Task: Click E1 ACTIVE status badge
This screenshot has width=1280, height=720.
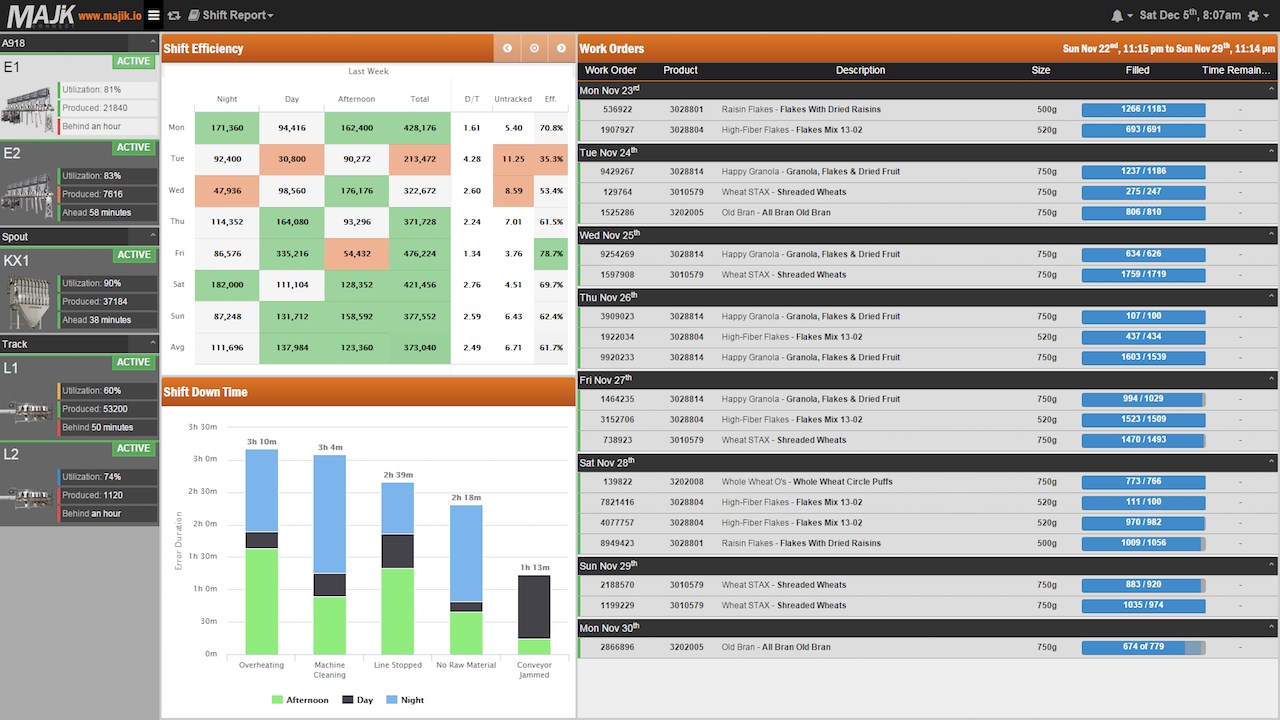Action: pyautogui.click(x=133, y=61)
